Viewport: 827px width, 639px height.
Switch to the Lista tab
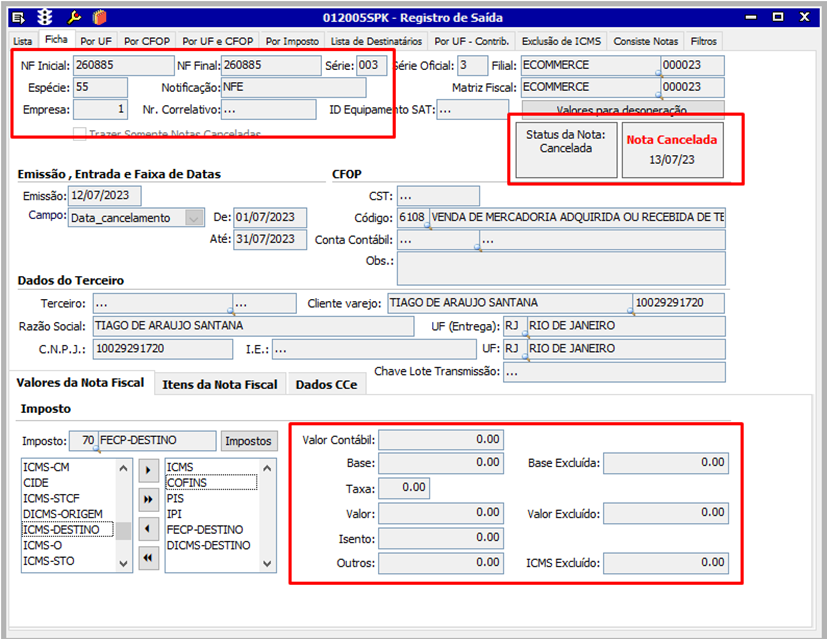click(23, 41)
